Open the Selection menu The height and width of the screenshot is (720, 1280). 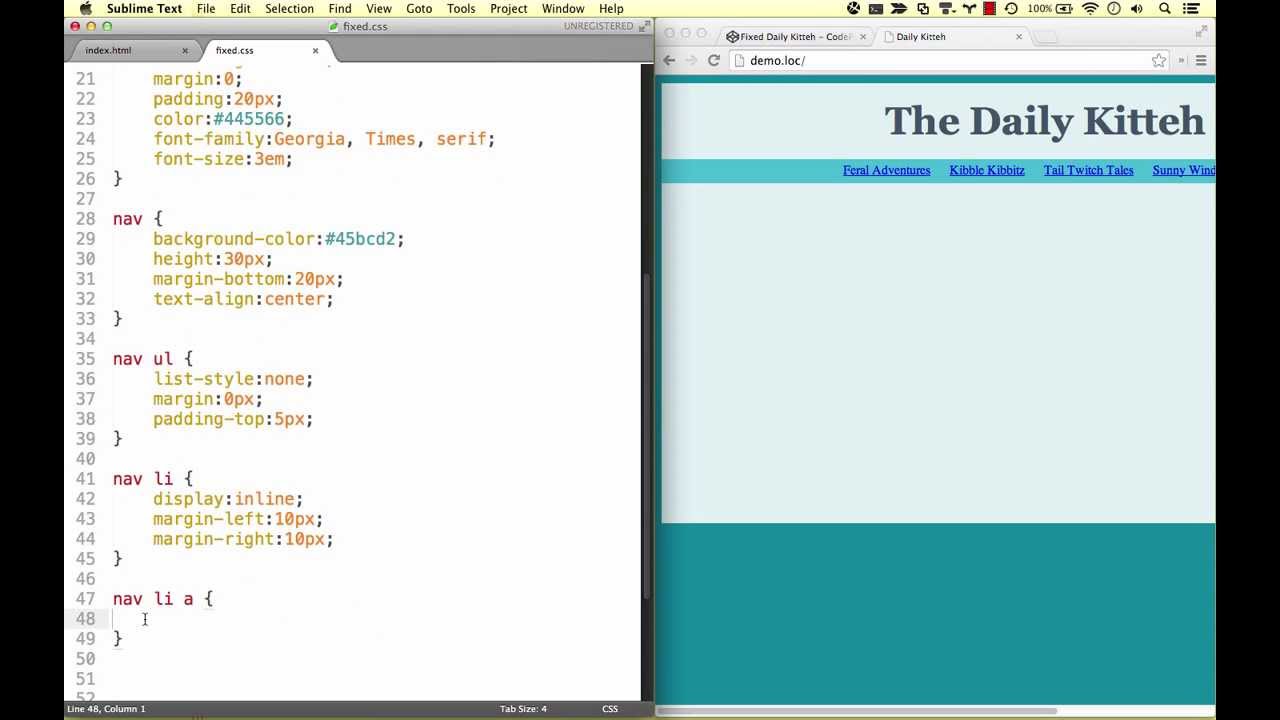click(x=289, y=8)
